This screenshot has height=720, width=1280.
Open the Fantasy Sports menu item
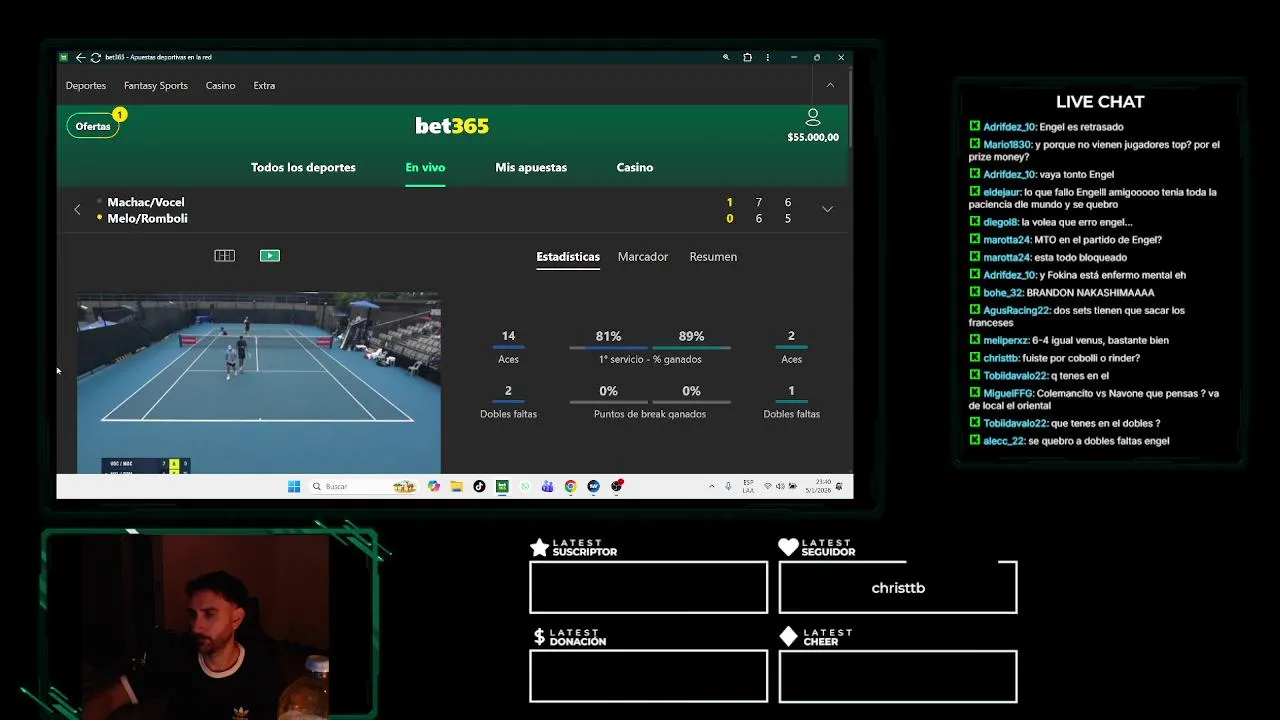[x=156, y=86]
